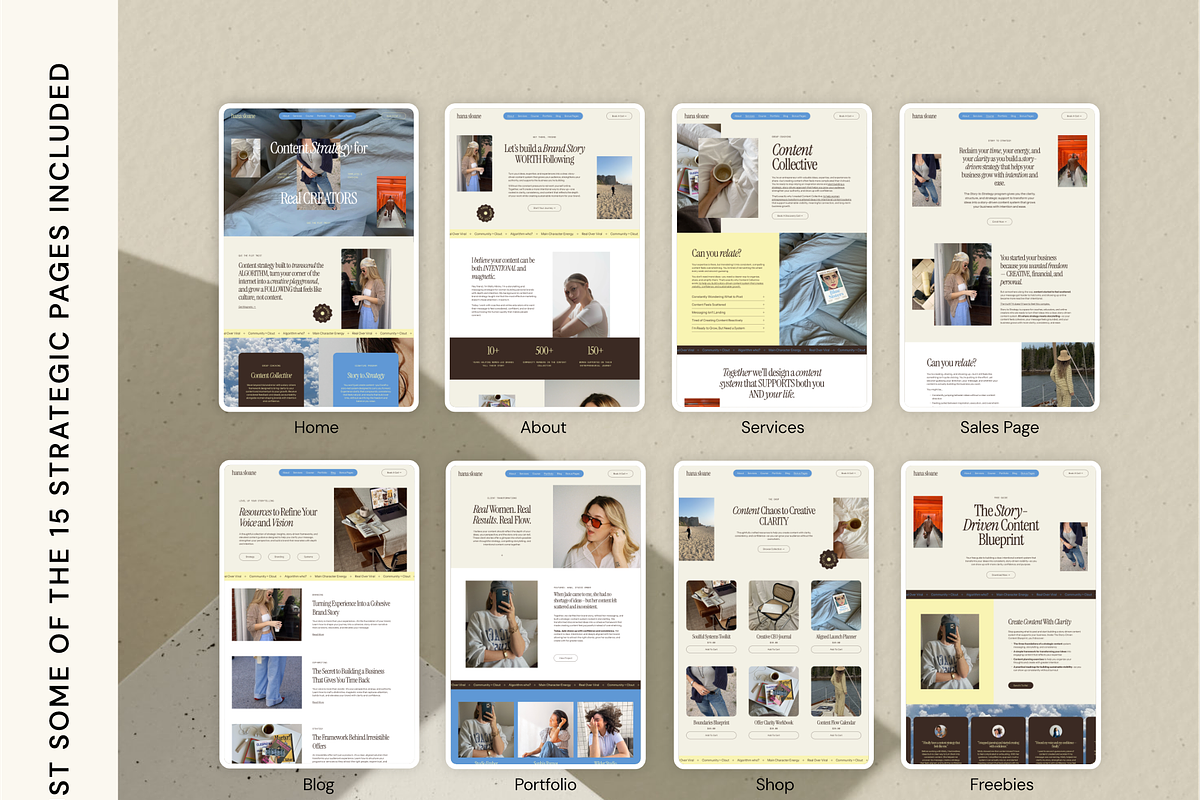Click the '500+' statistic on About page
Viewport: 1200px width, 800px height.
click(x=544, y=350)
